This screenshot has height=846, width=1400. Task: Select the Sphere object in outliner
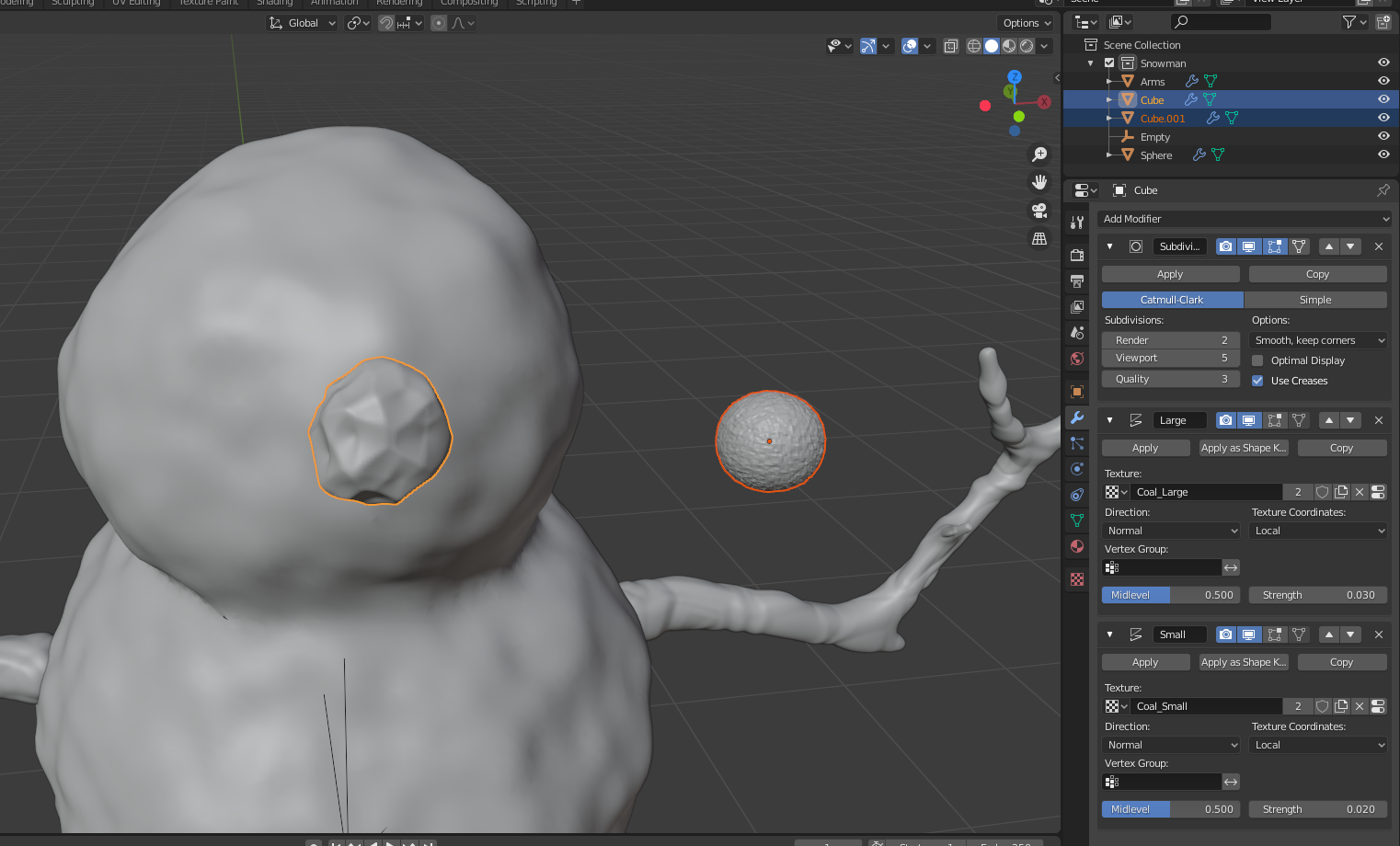(1156, 155)
